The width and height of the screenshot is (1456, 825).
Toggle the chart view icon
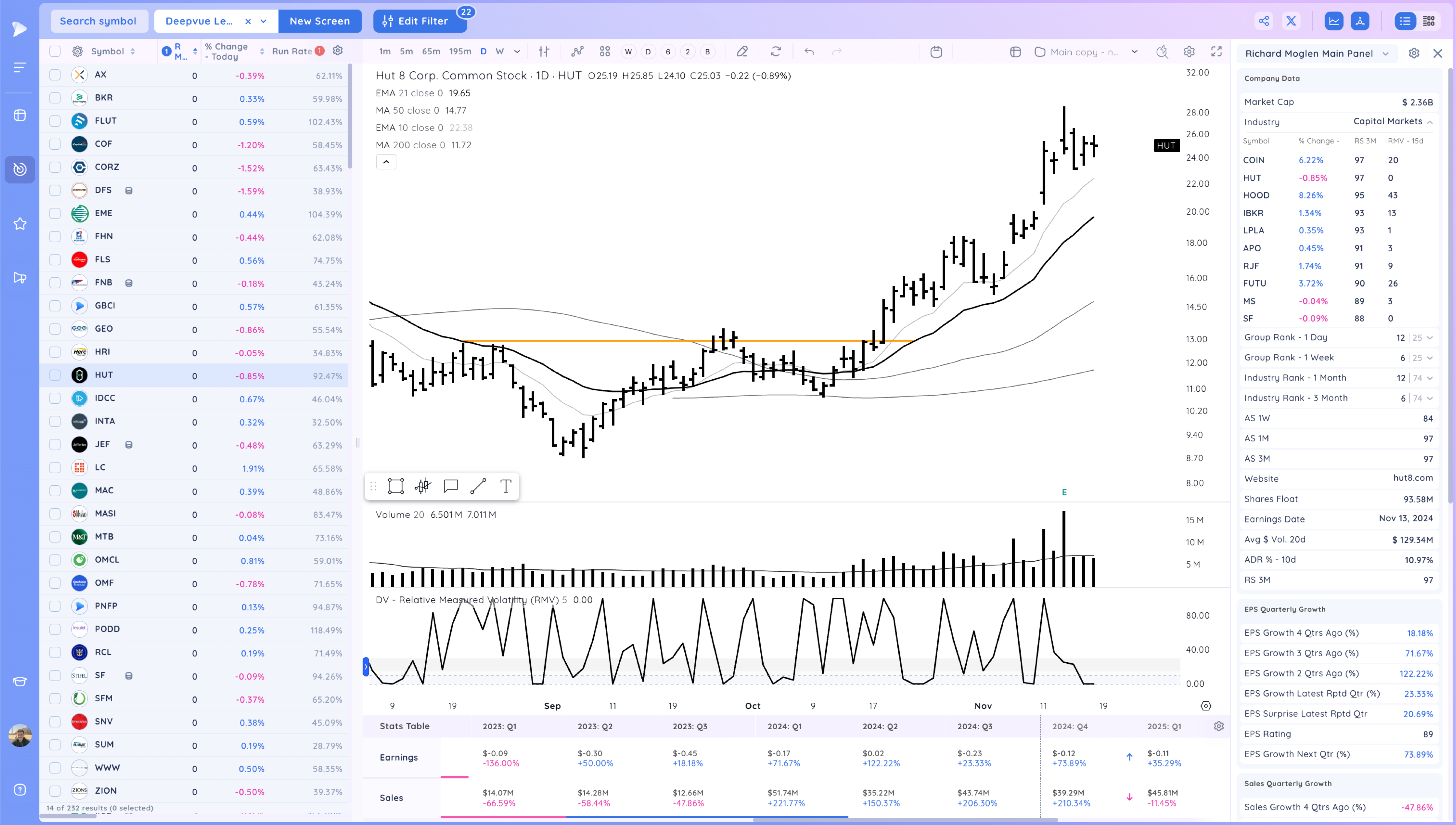pyautogui.click(x=1334, y=21)
